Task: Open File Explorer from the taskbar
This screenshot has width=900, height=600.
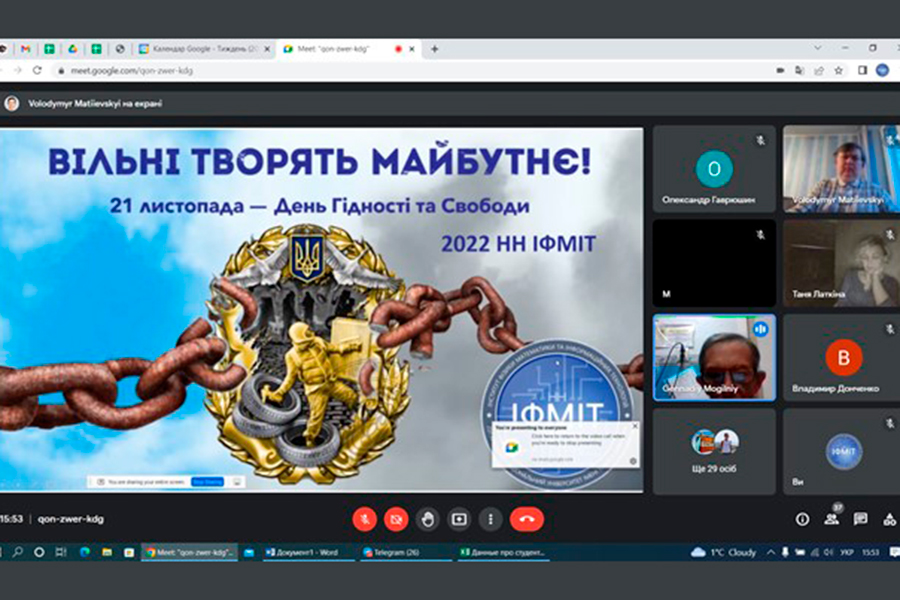Action: (x=107, y=552)
